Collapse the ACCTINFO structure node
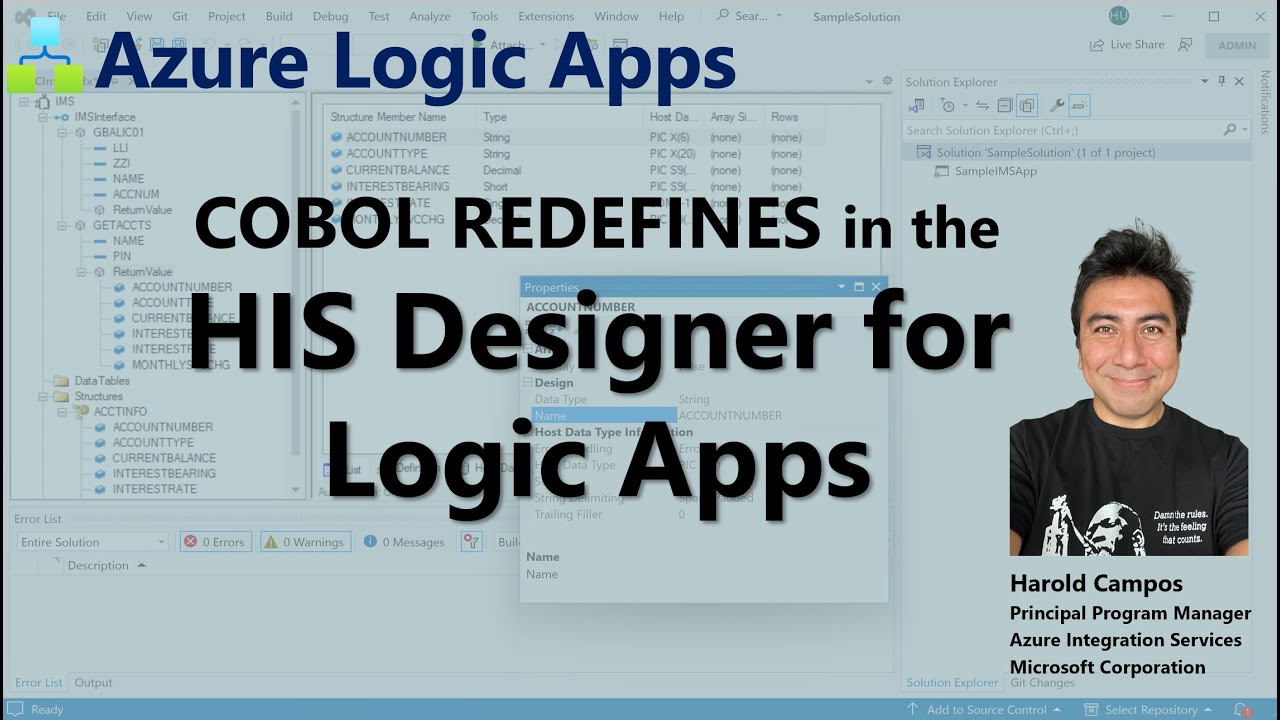The image size is (1280, 720). pyautogui.click(x=63, y=411)
